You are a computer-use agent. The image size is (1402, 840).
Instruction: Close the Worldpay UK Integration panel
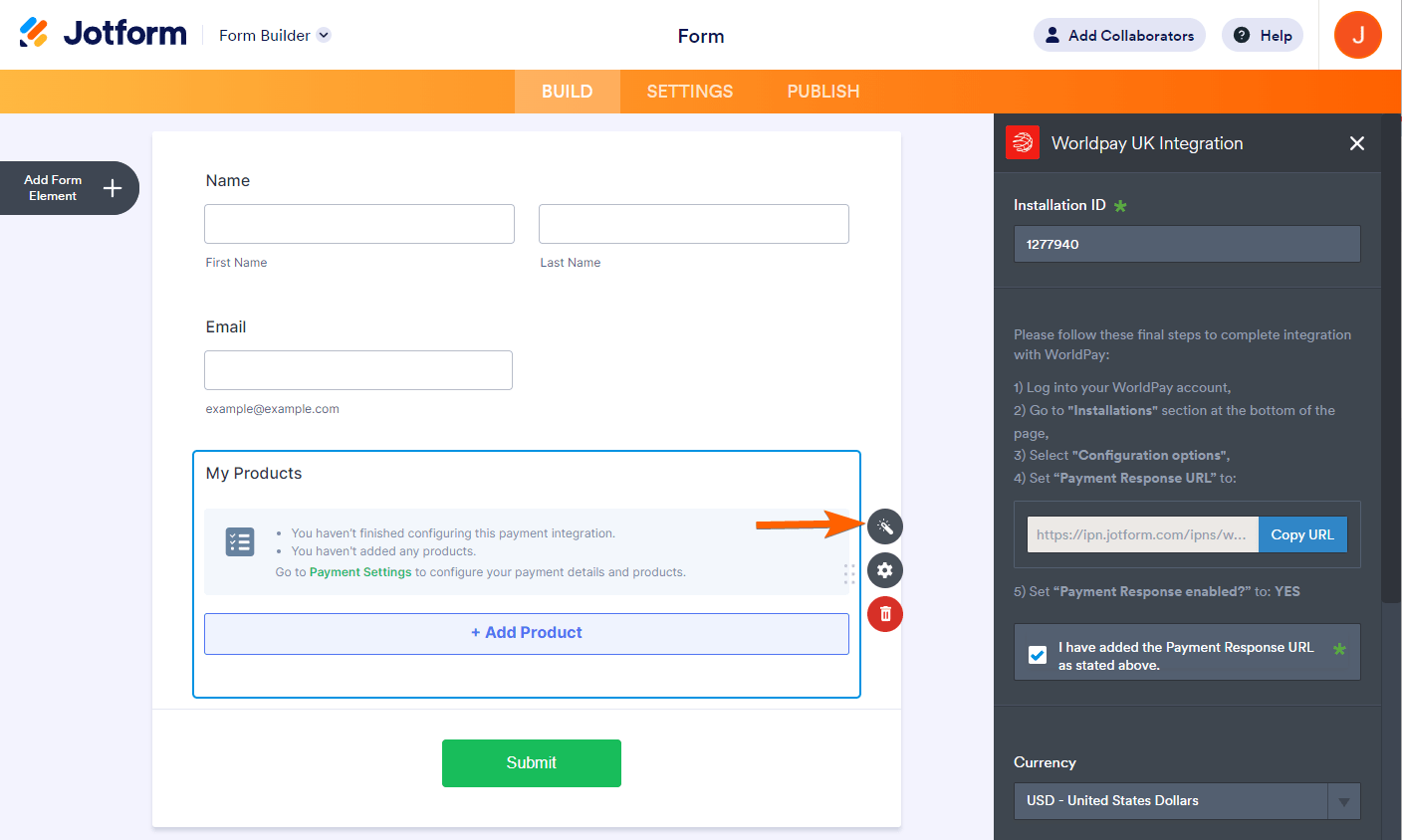tap(1356, 143)
